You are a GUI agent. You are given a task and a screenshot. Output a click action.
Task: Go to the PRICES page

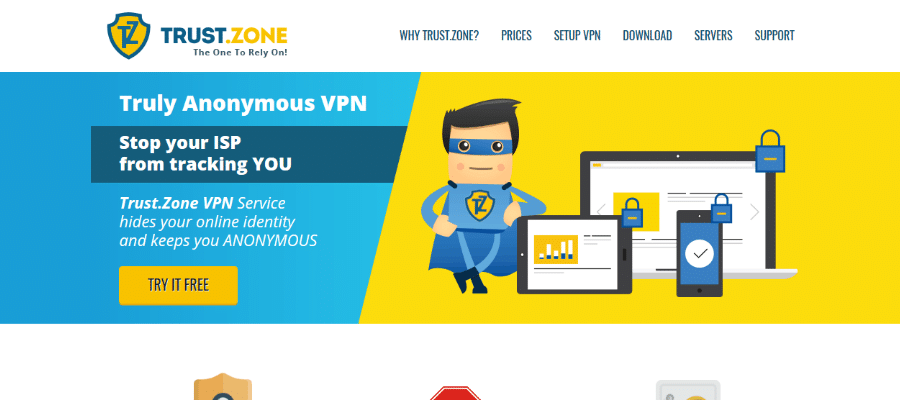pyautogui.click(x=516, y=36)
